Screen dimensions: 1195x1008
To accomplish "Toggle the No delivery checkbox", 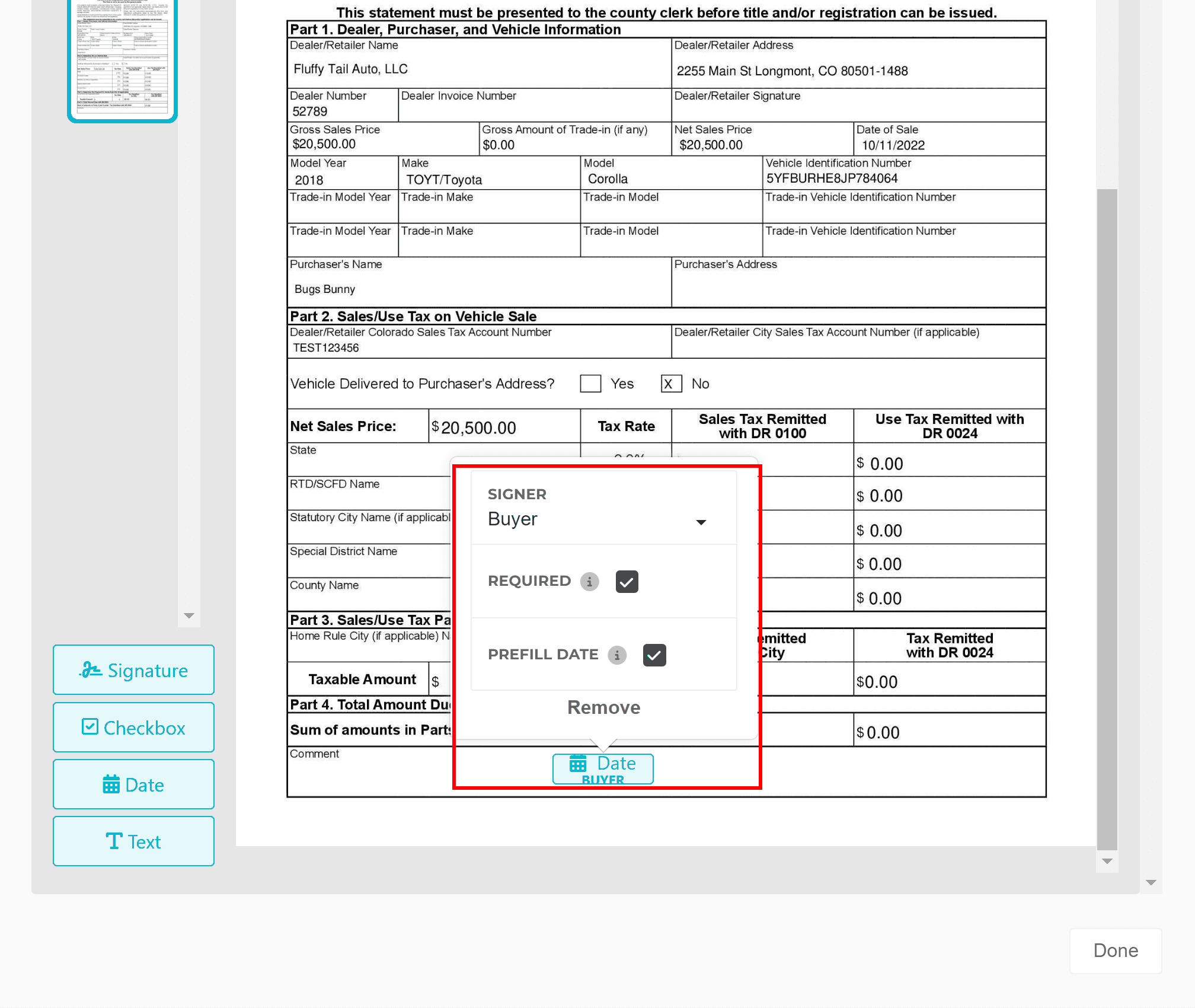I will pos(671,384).
